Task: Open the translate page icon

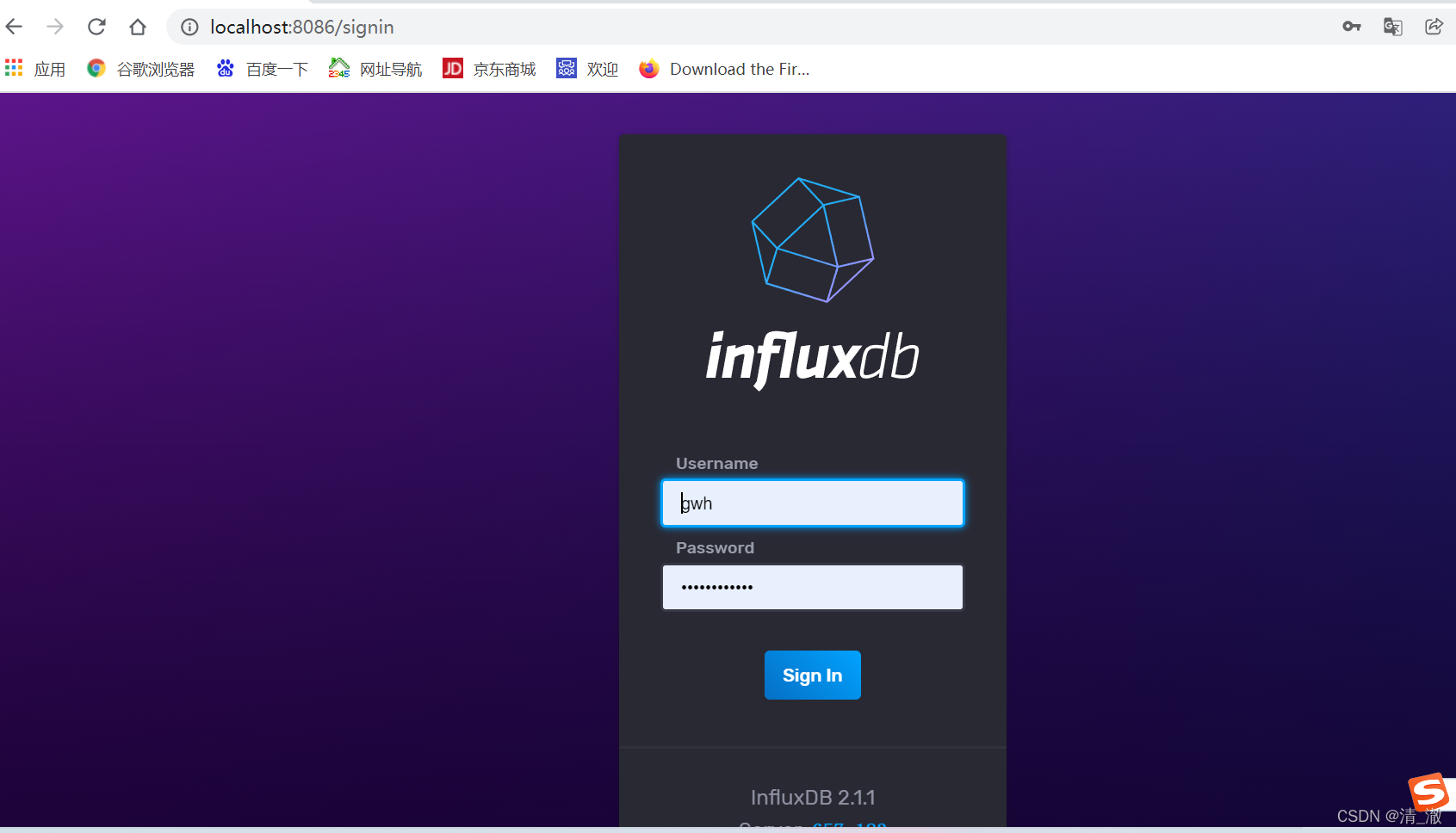Action: click(x=1393, y=27)
